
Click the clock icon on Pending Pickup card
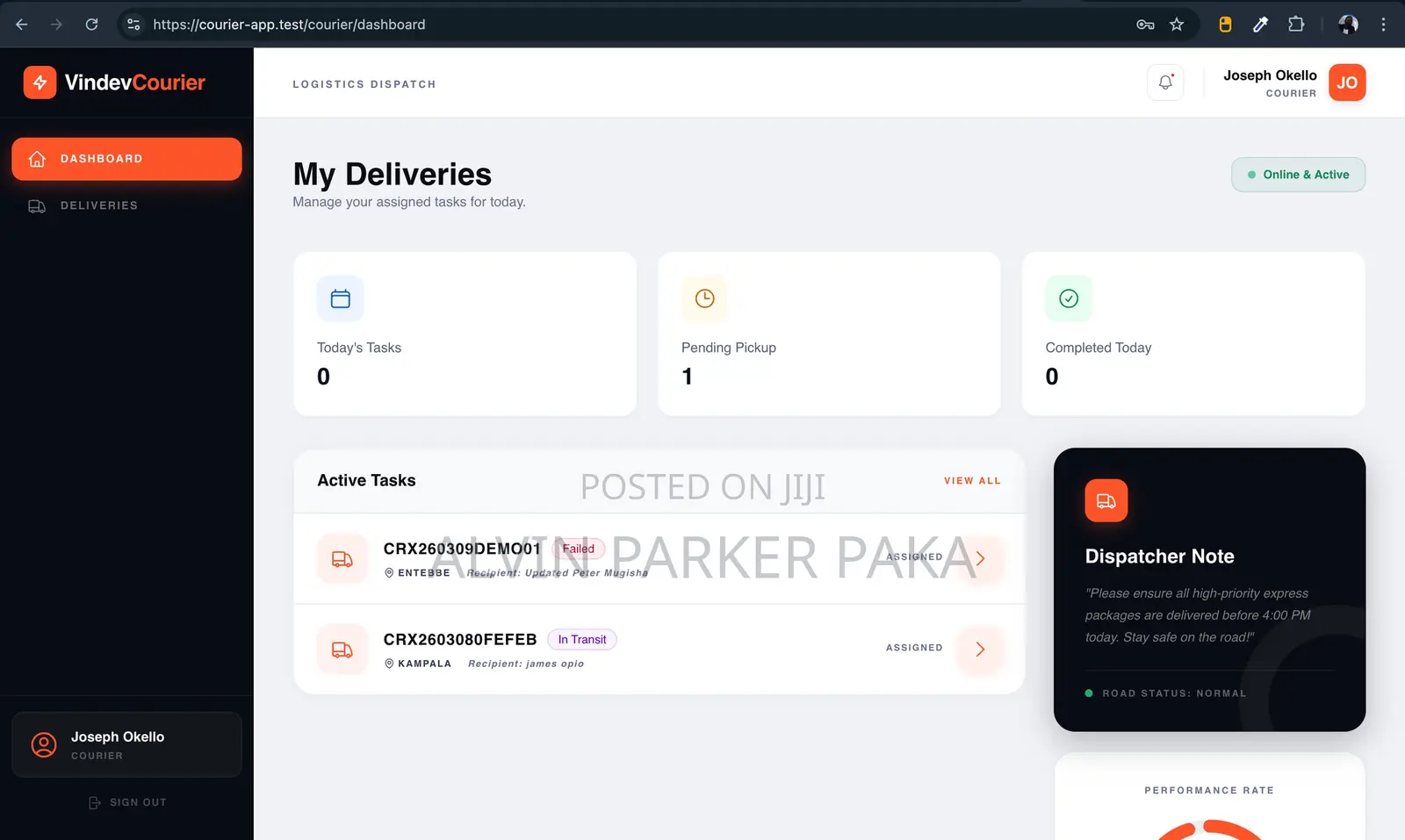click(704, 298)
